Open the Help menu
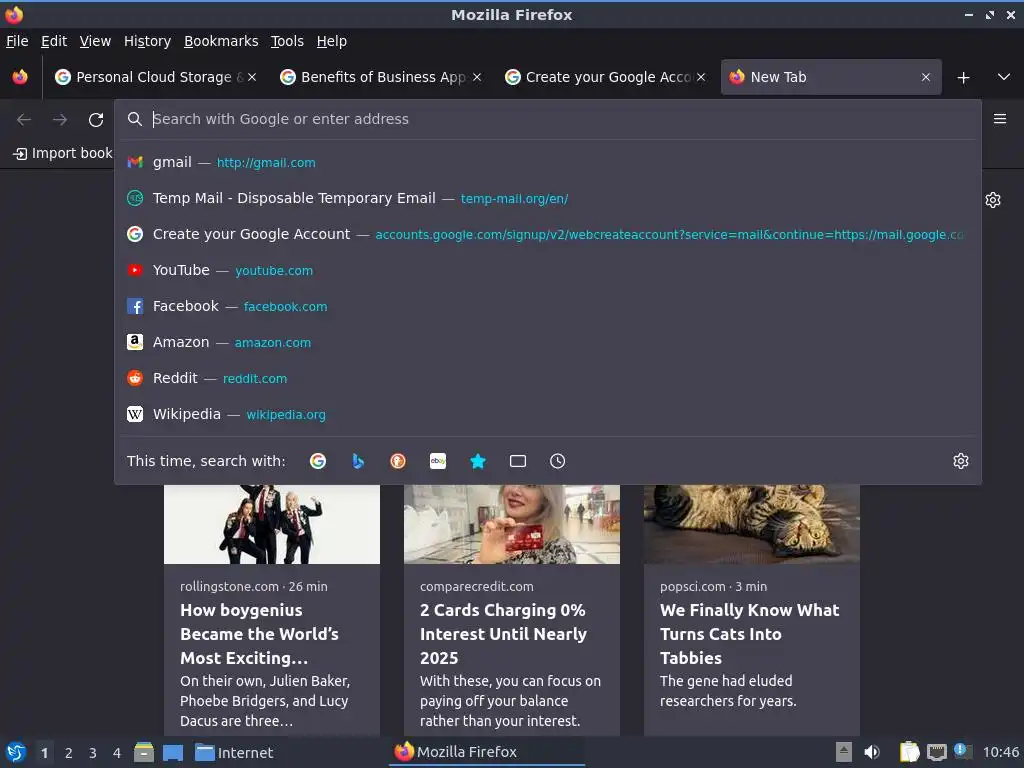 tap(332, 41)
